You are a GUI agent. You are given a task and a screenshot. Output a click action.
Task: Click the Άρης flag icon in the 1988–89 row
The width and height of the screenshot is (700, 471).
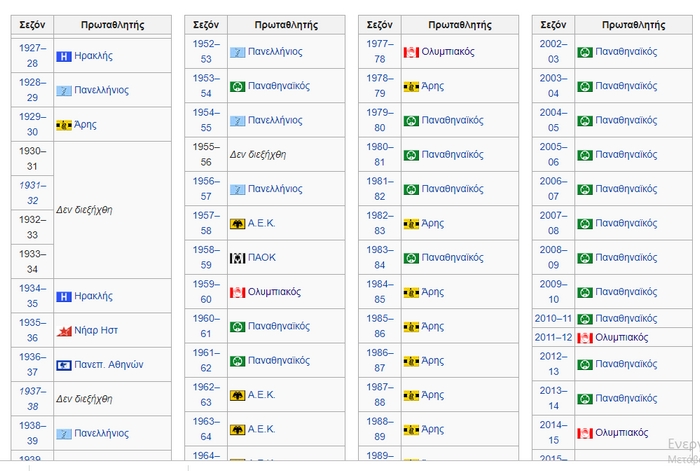(x=411, y=429)
